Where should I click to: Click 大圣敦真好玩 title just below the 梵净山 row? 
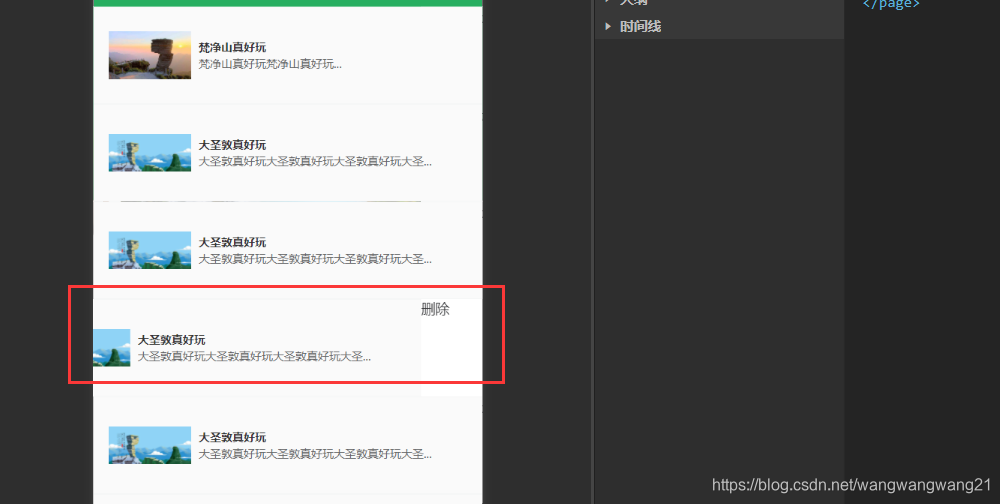click(x=232, y=145)
